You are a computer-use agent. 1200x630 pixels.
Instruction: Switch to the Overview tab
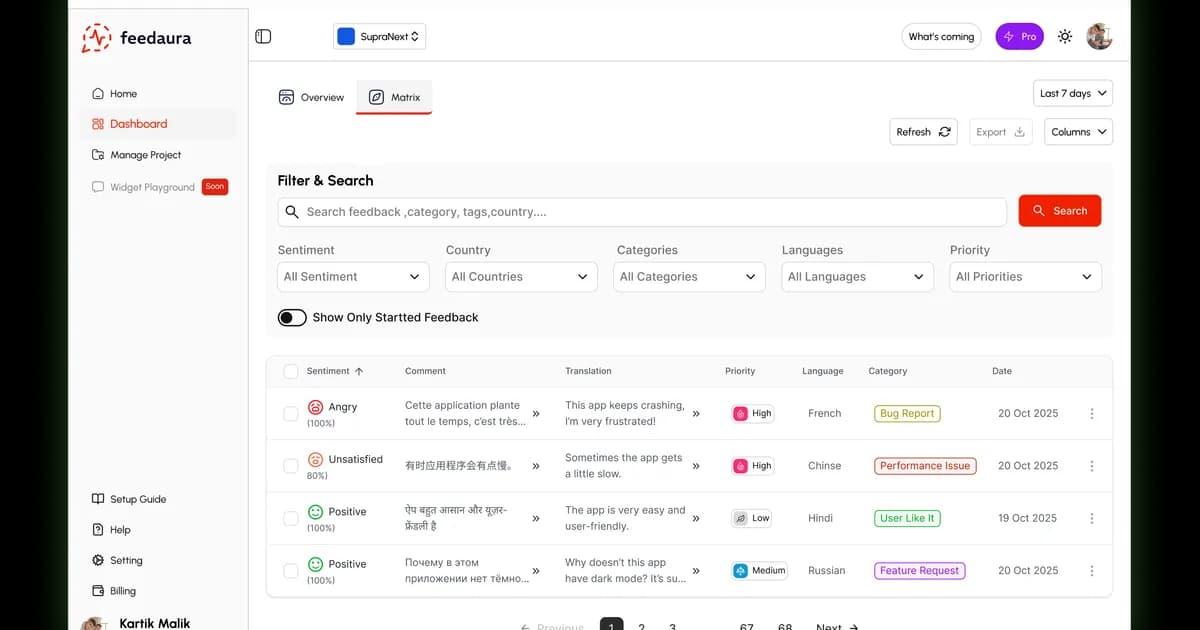[x=311, y=98]
